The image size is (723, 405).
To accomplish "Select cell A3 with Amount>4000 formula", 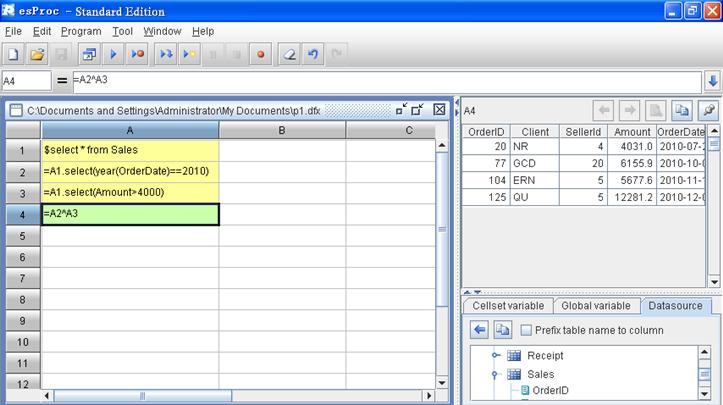I will point(130,192).
